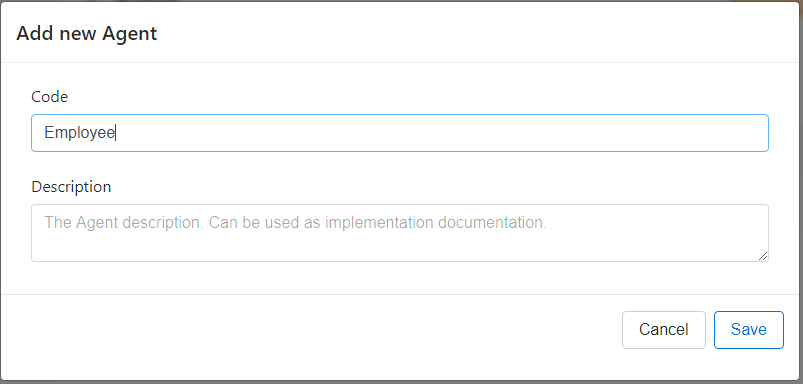Click the Description field label
This screenshot has height=384, width=803.
pyautogui.click(x=71, y=186)
